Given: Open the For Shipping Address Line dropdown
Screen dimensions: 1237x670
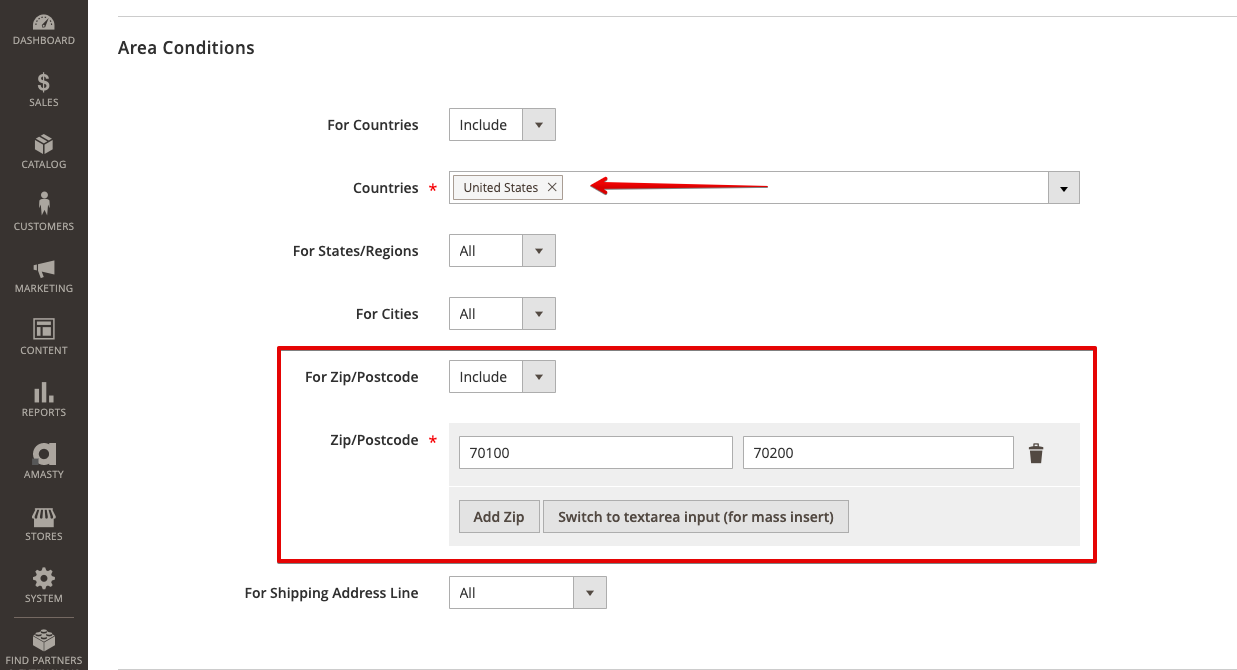Looking at the screenshot, I should click(528, 593).
